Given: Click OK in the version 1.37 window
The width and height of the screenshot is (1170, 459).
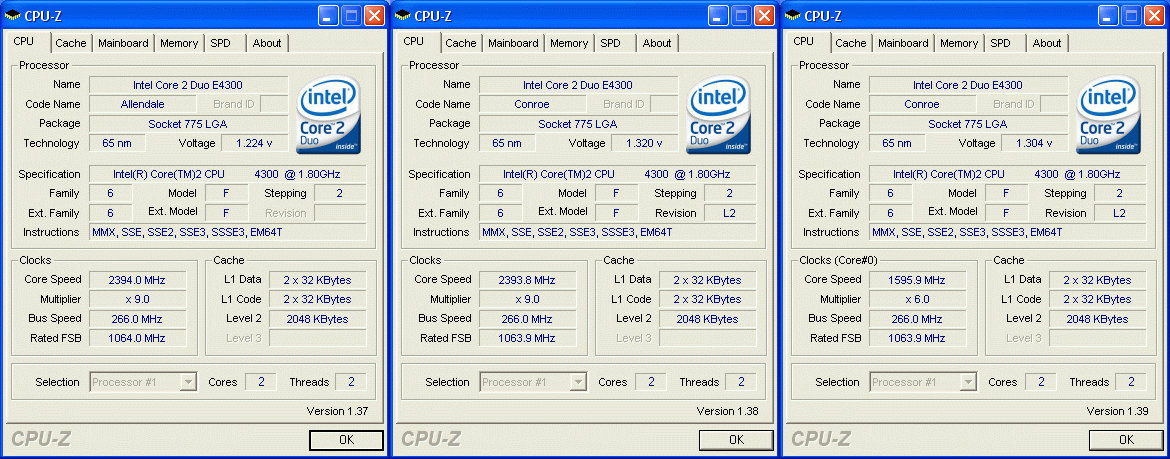Looking at the screenshot, I should [346, 440].
